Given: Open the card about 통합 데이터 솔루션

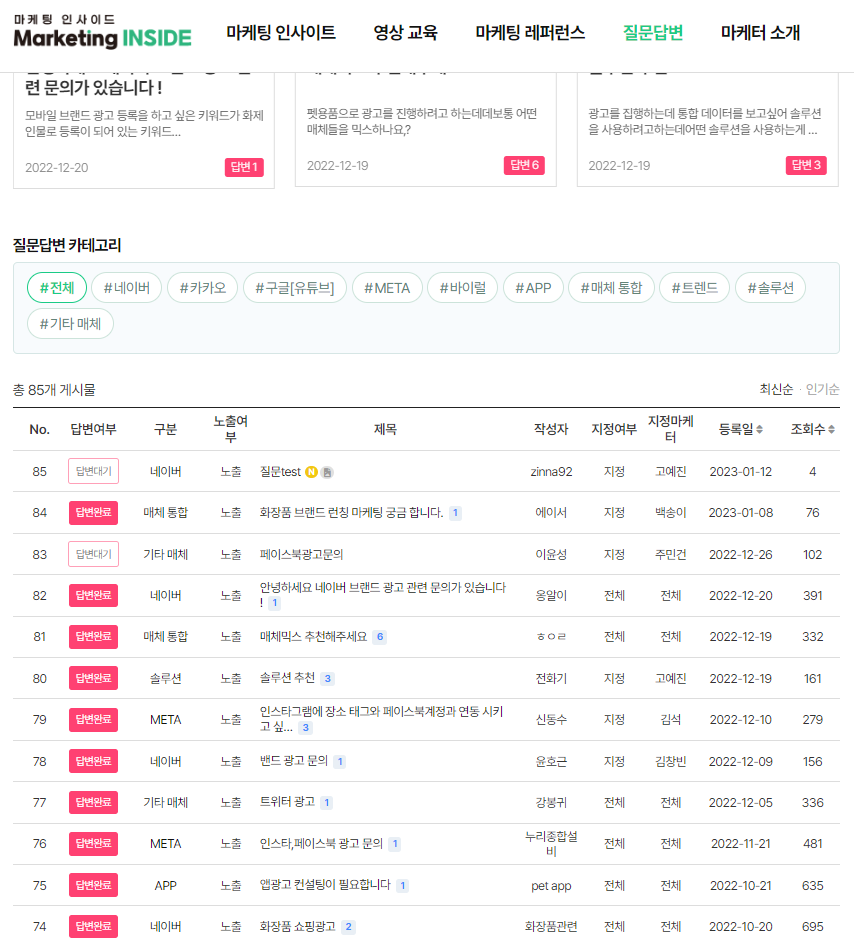Looking at the screenshot, I should point(707,129).
